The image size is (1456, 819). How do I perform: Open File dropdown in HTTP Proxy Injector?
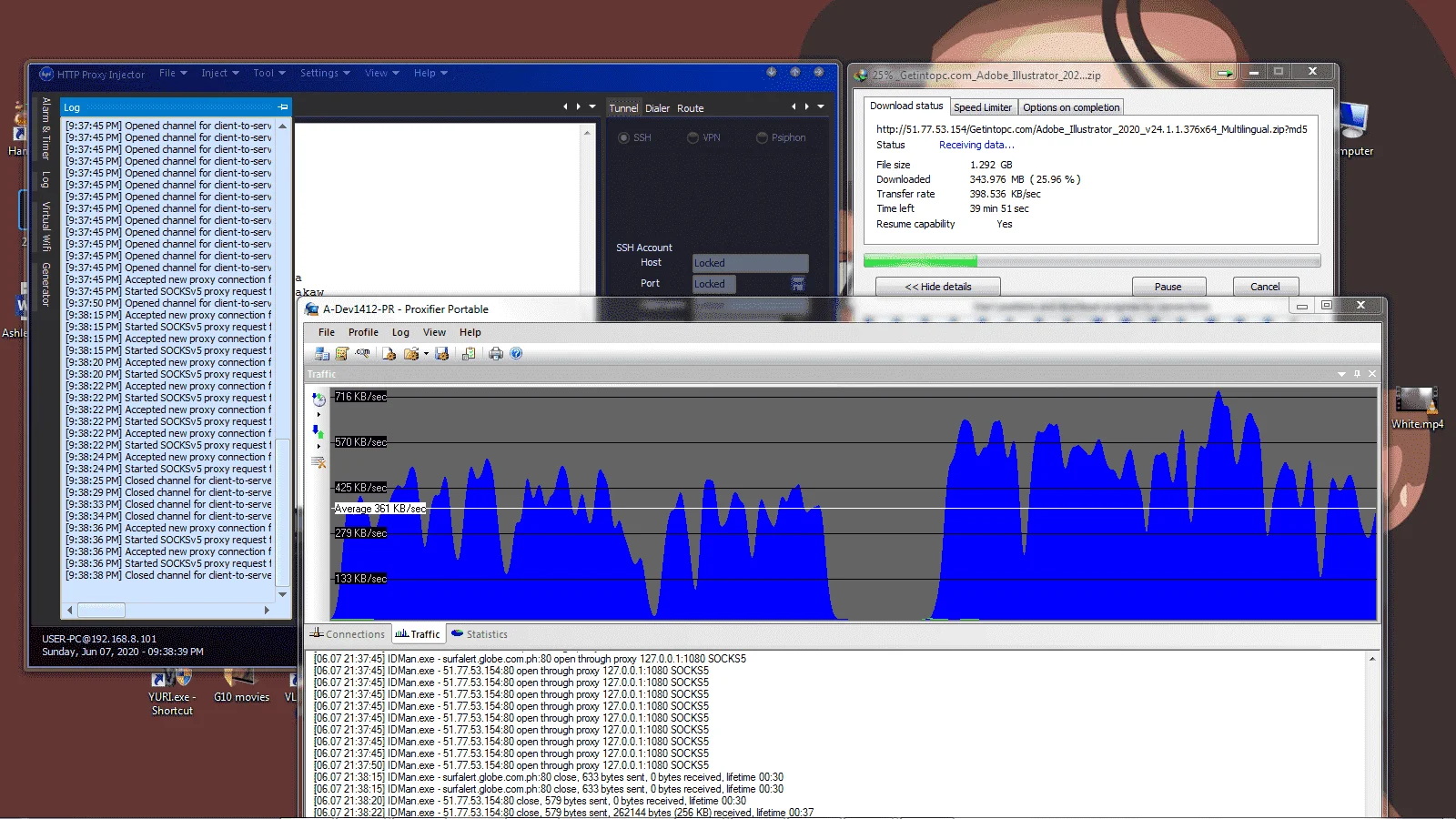coord(173,73)
